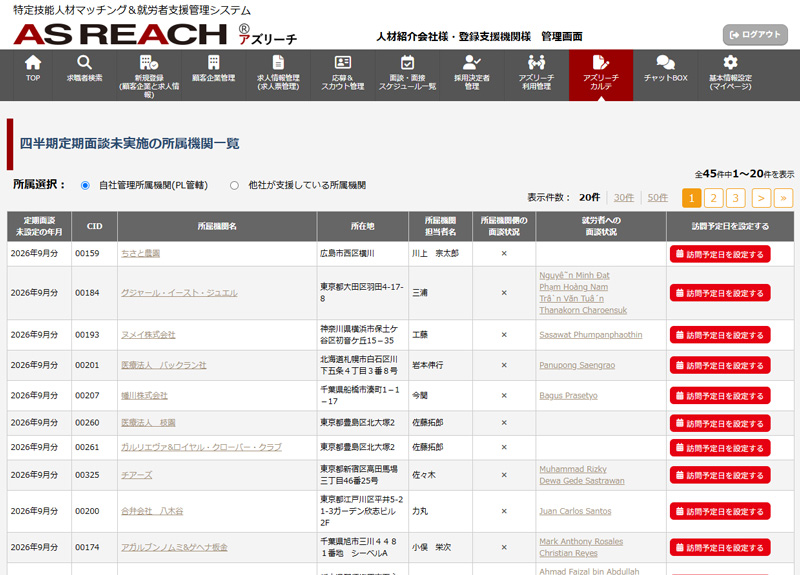Screen dimensions: 800x575
Task: Open worker Muhammad Rizky link
Action: click(x=573, y=469)
